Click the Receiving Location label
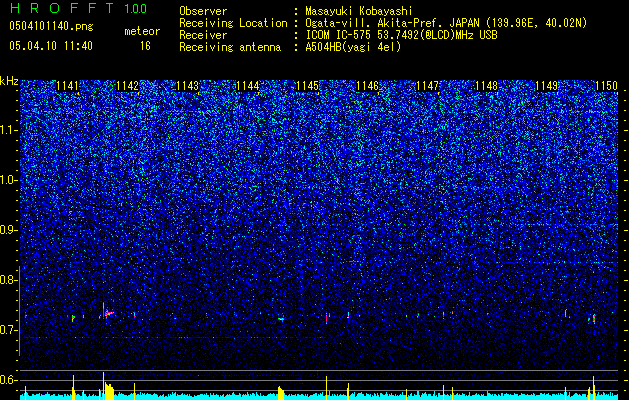Image resolution: width=629 pixels, height=400 pixels. (233, 23)
